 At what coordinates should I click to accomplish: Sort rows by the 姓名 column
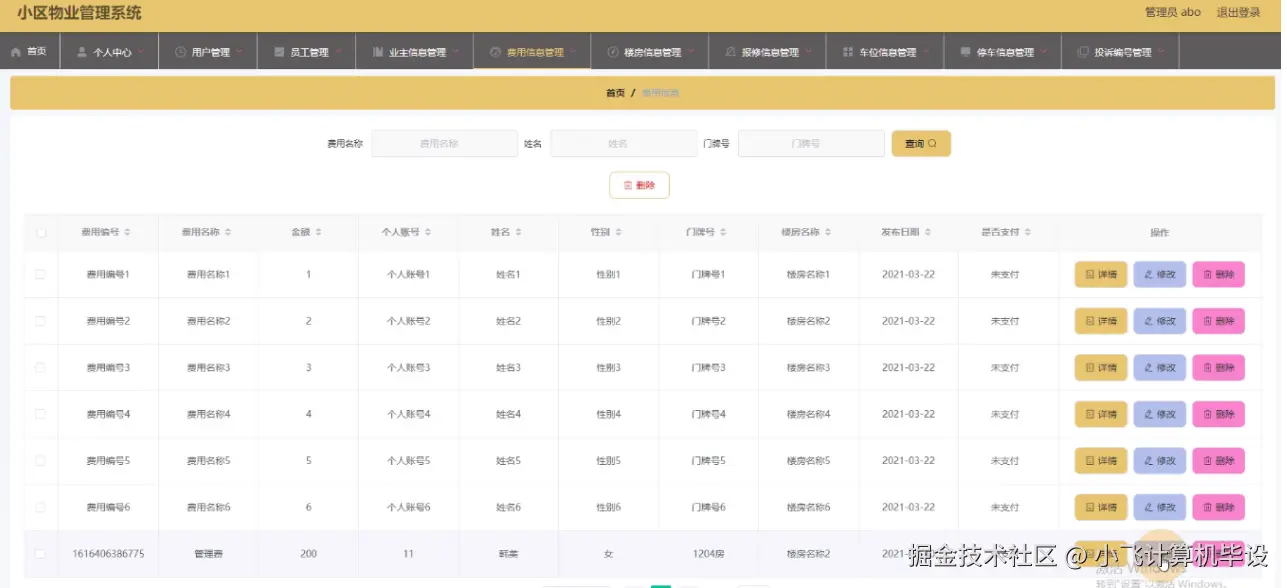point(519,232)
